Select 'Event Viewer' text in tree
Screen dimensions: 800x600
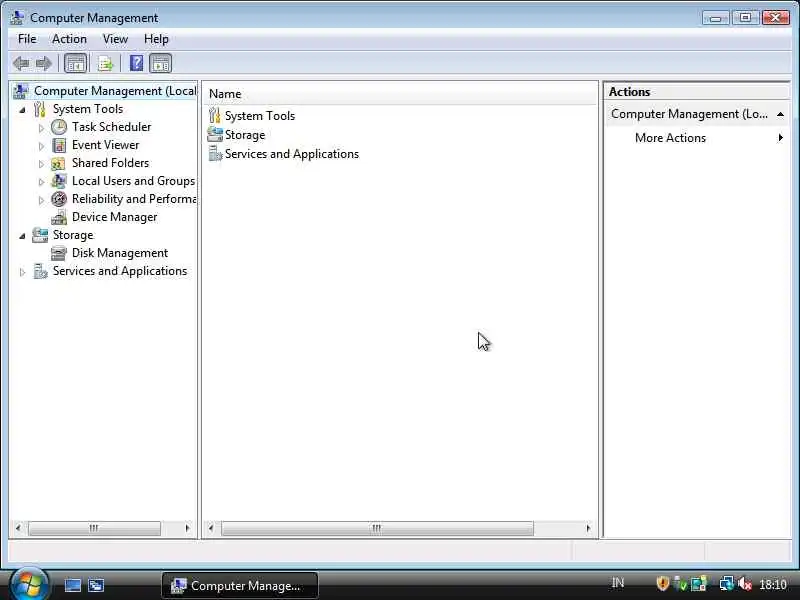coord(105,145)
